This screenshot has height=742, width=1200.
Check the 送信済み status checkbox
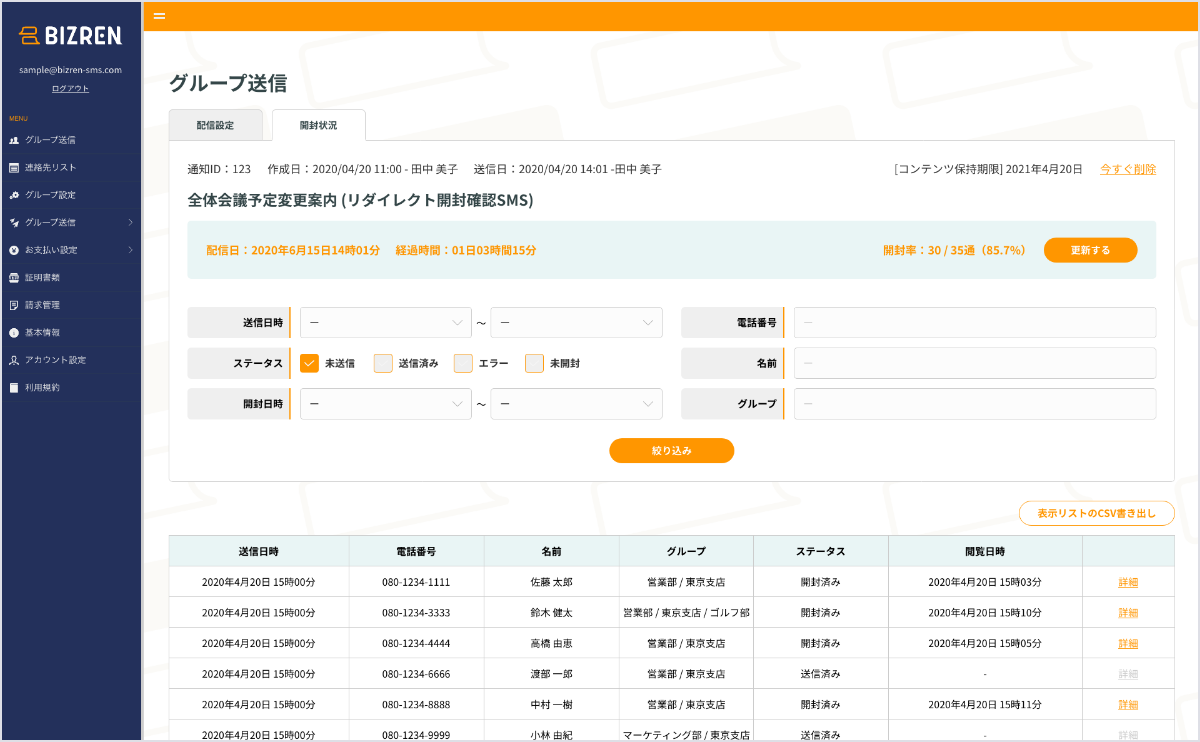tap(383, 363)
